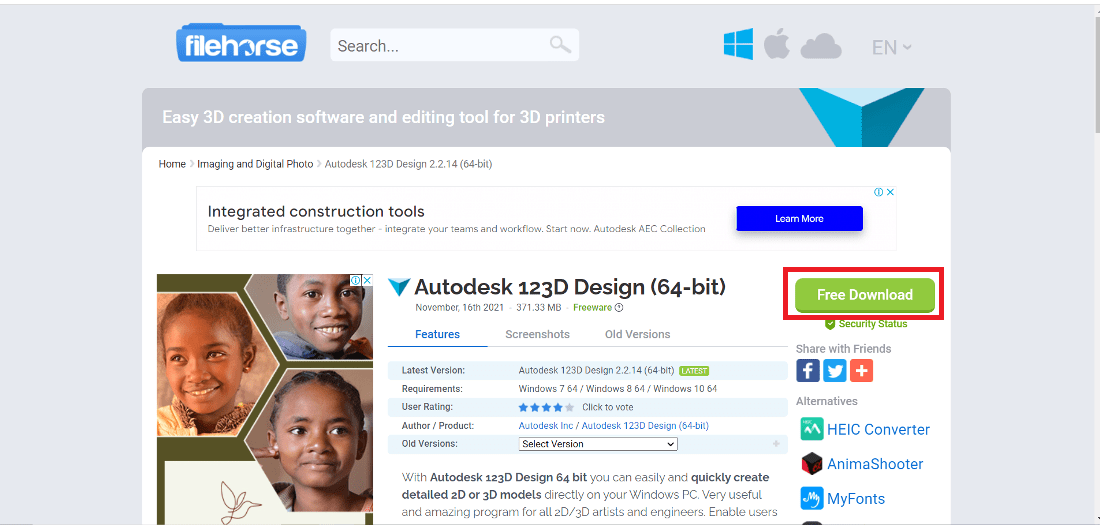Image resolution: width=1100 pixels, height=525 pixels.
Task: Click the Autodesk 123D Design logo icon
Action: [398, 287]
